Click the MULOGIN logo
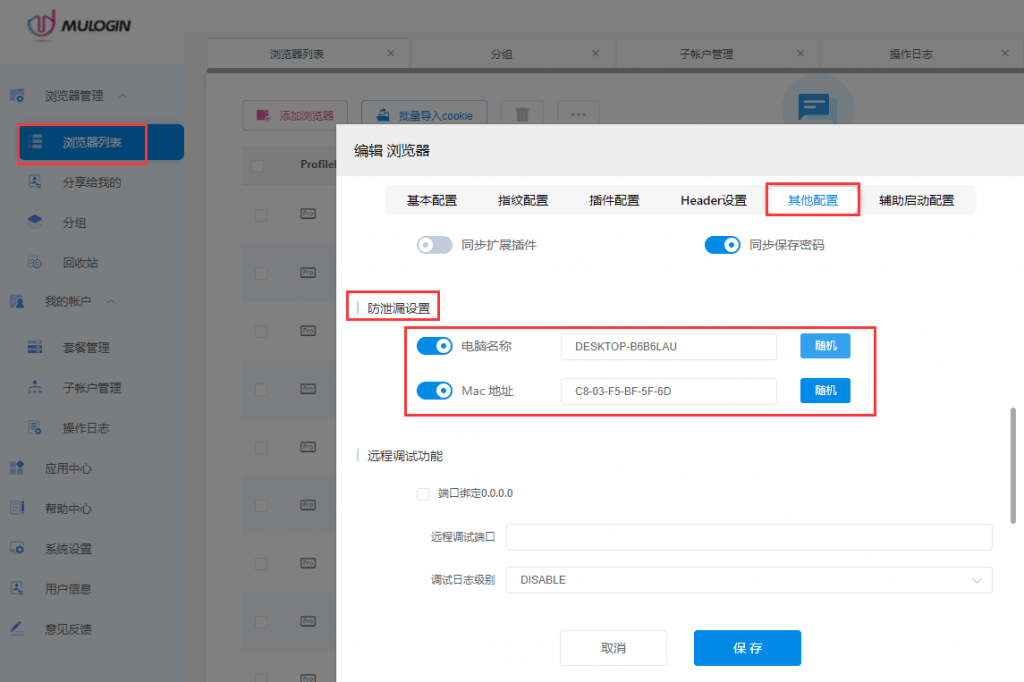 pos(78,25)
